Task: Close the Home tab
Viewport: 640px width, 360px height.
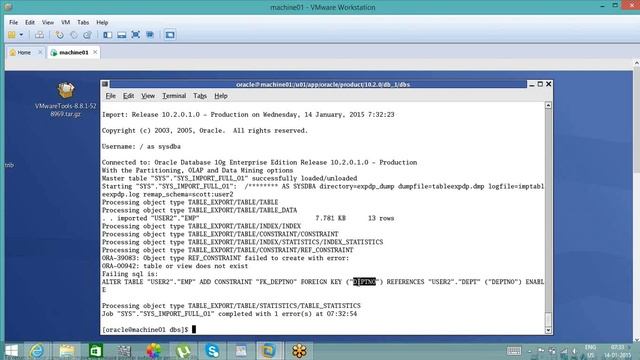Action: tap(40, 52)
